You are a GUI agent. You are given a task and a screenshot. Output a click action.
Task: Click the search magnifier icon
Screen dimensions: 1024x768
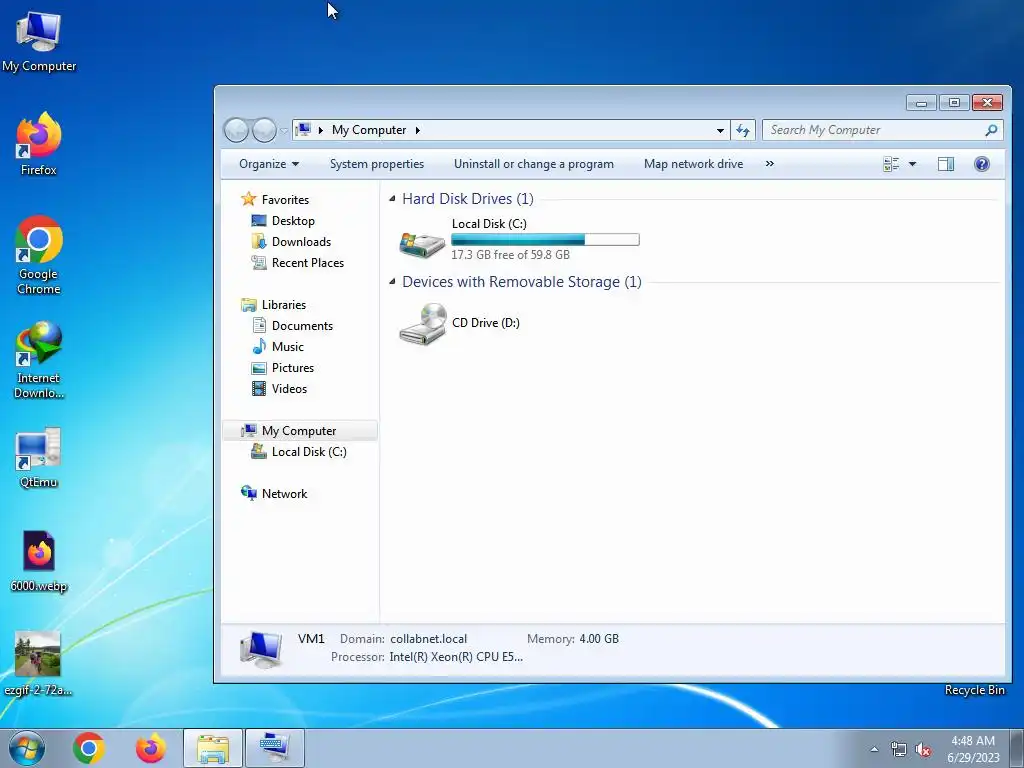[991, 130]
